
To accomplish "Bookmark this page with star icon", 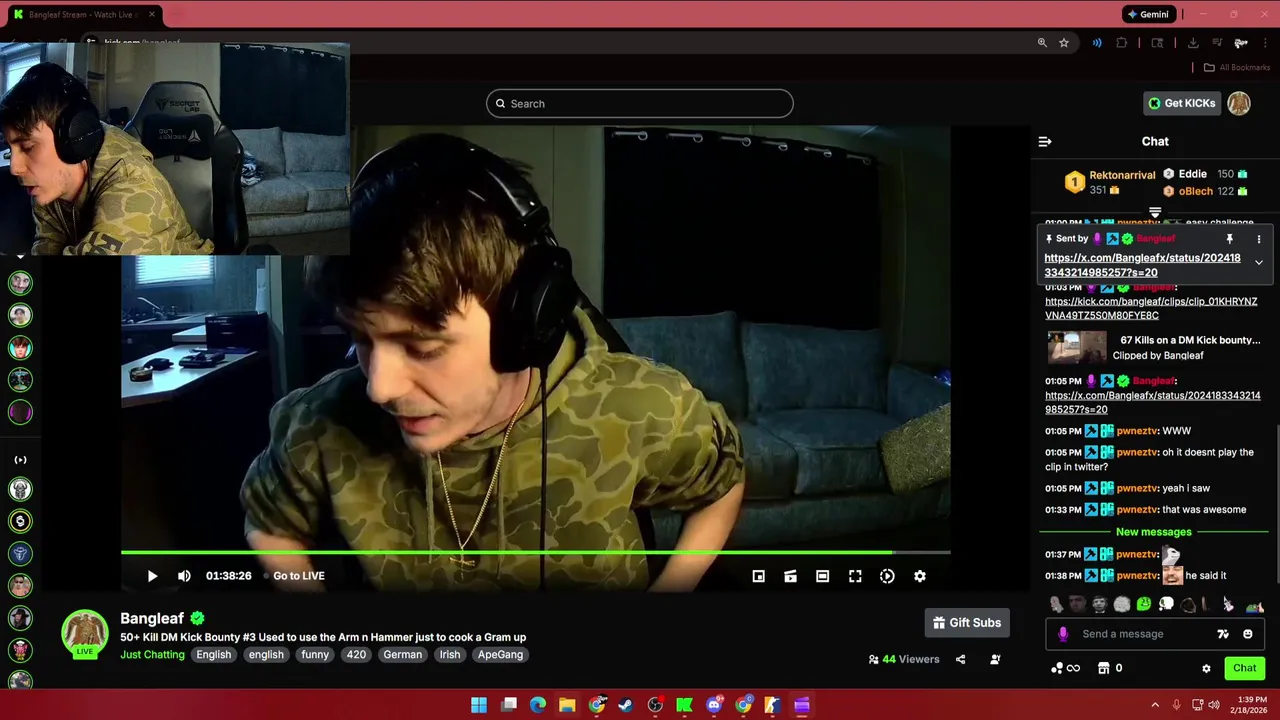I will click(1064, 43).
